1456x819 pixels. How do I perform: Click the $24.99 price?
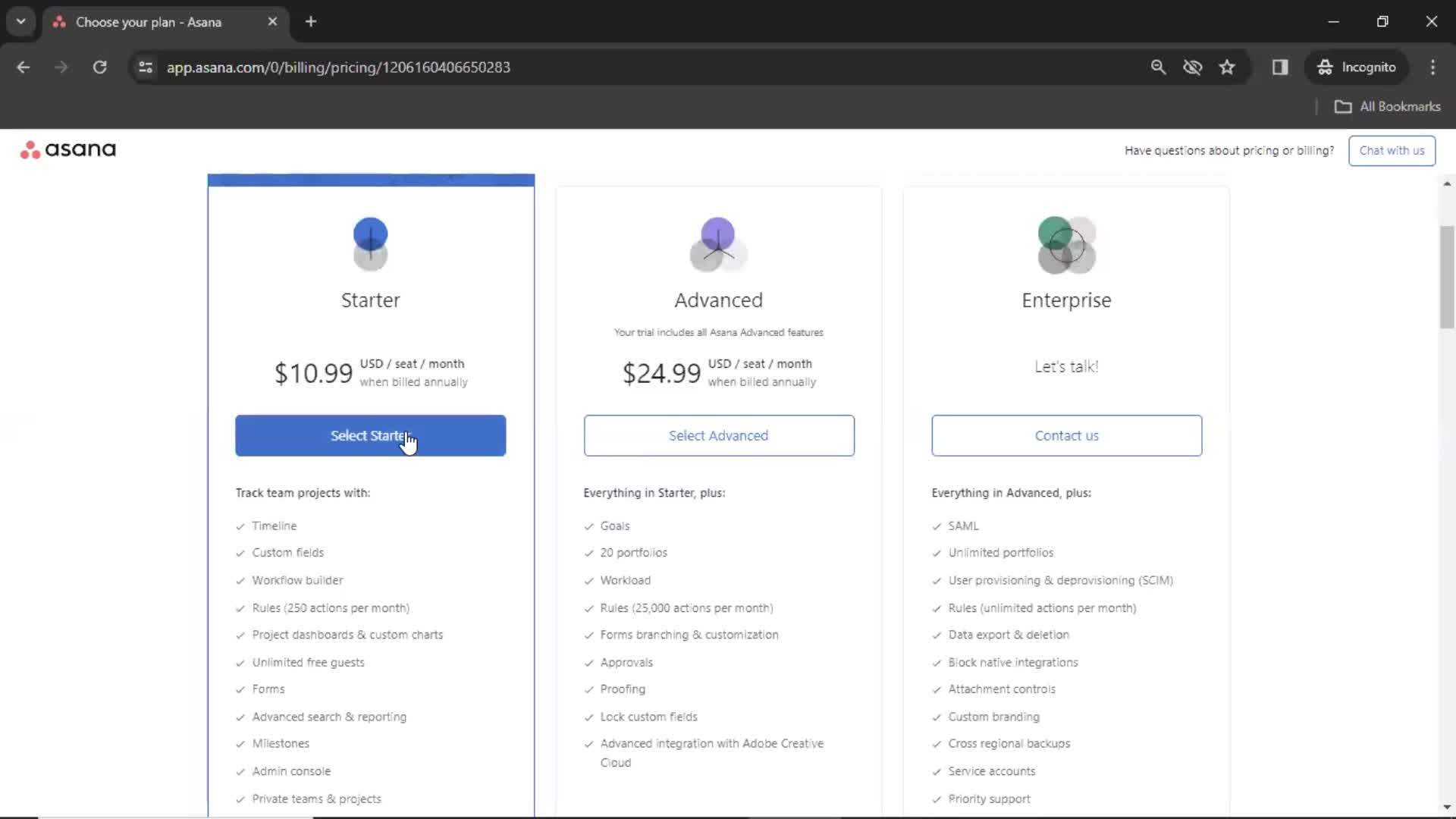point(661,373)
